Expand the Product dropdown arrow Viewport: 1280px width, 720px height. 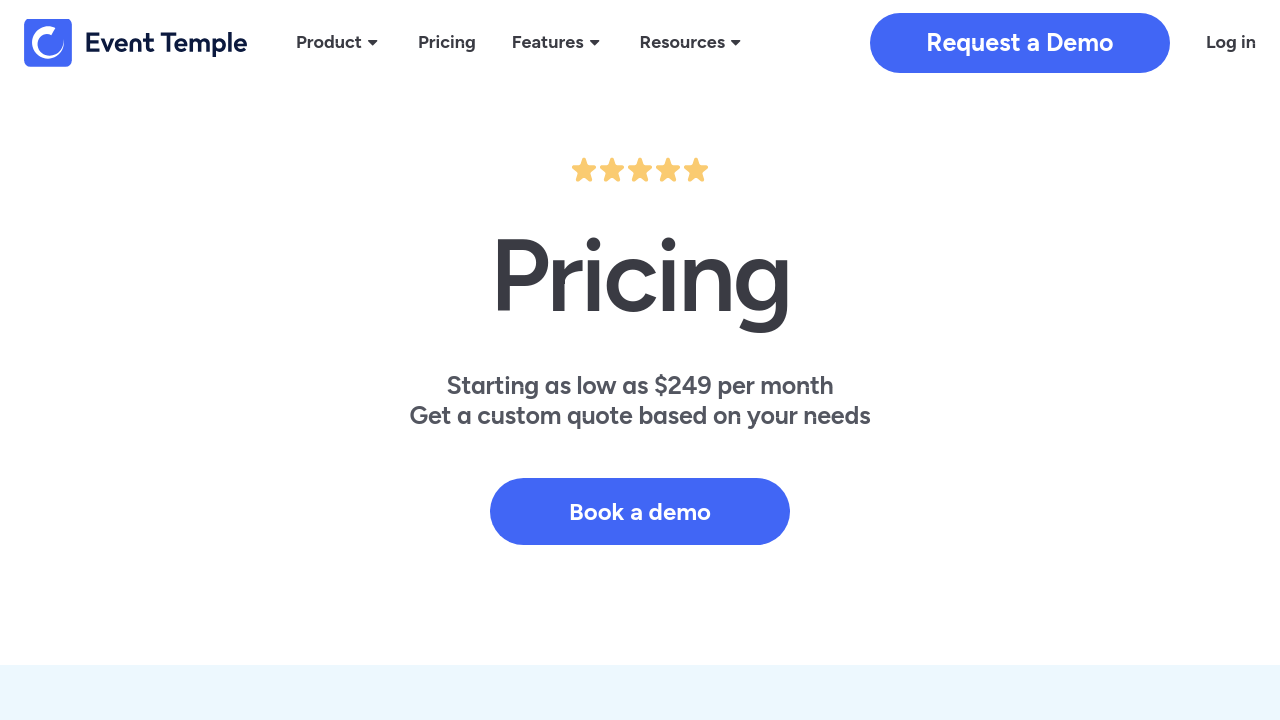(373, 43)
